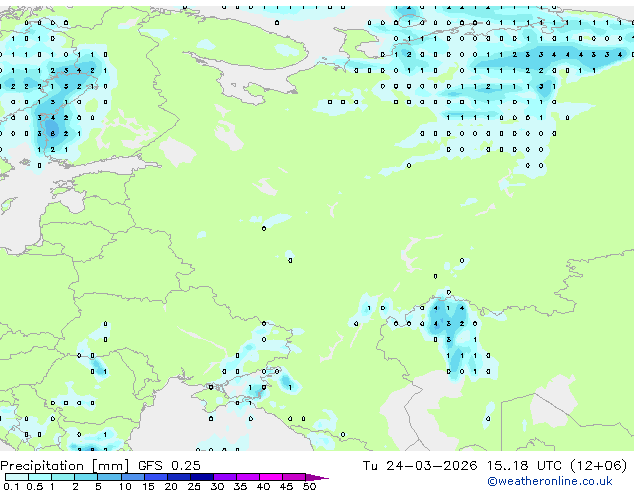This screenshot has width=634, height=490.
Task: Click the lightest 0.1–0.5 mm legend swatch
Action: click(x=17, y=477)
